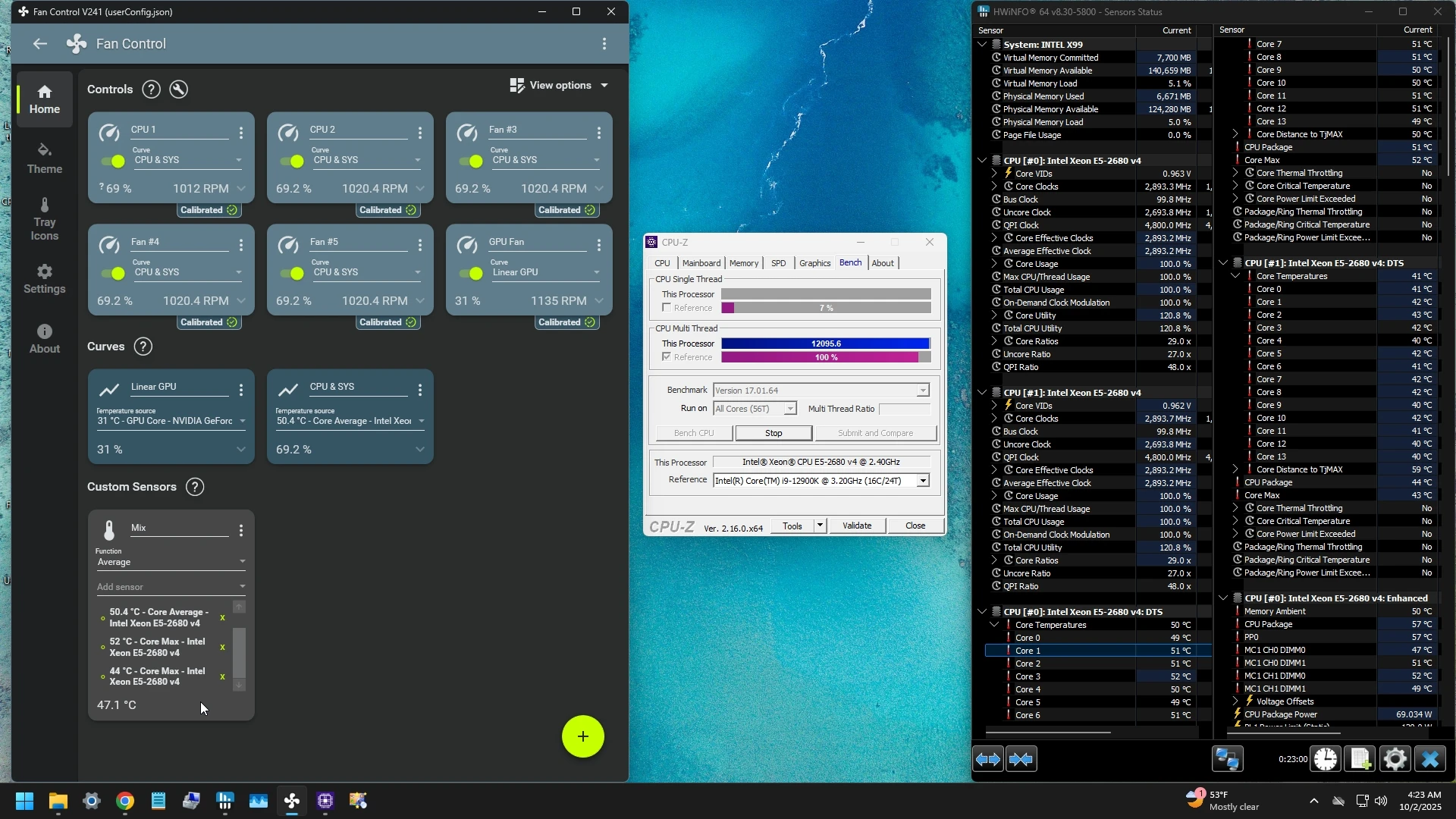The width and height of the screenshot is (1456, 819).
Task: Toggle the CPU 1 fan control switch
Action: 113,162
